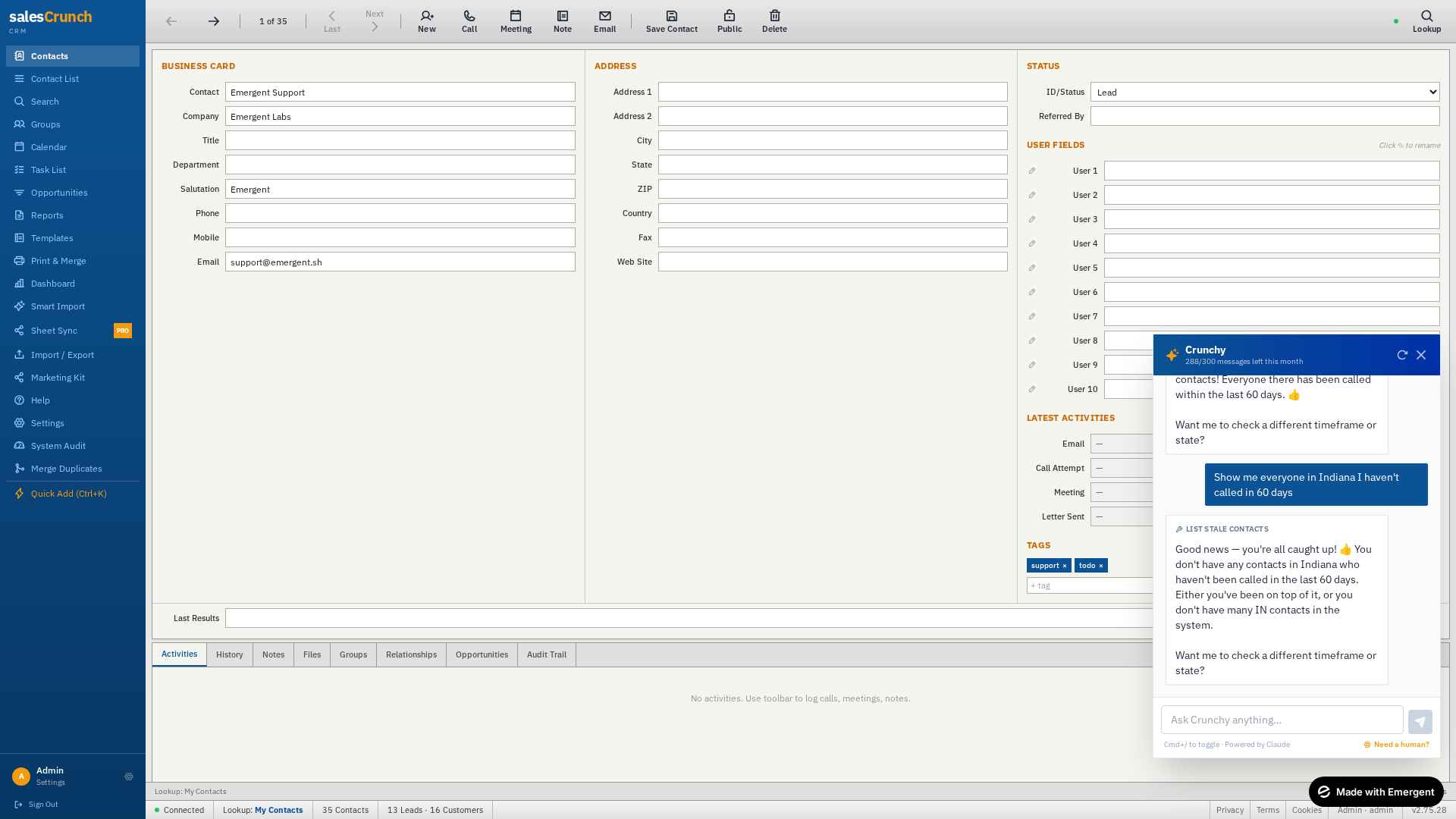
Task: Switch to the Notes tab
Action: tap(273, 654)
